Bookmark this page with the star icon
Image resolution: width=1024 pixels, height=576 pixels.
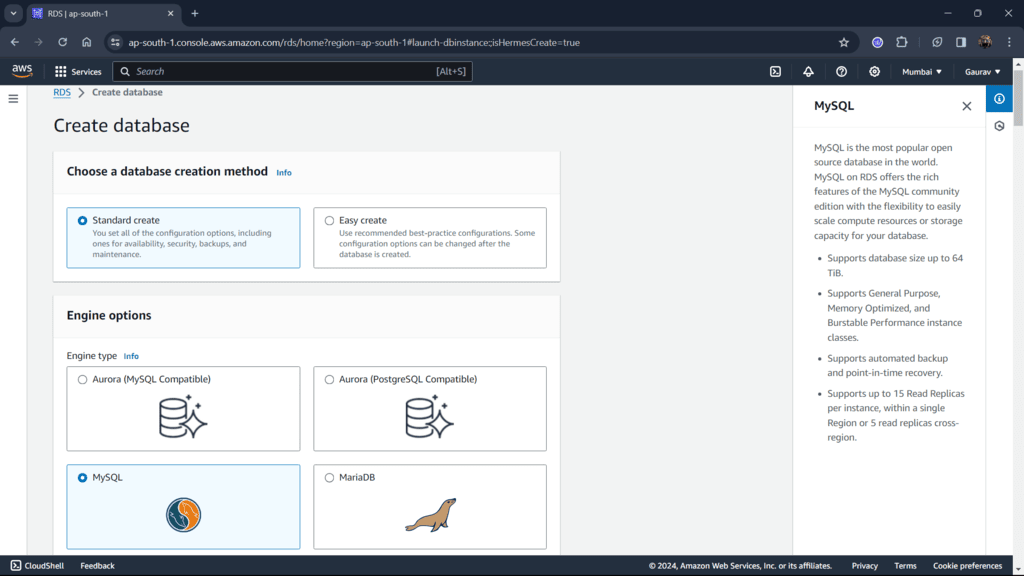click(x=844, y=42)
